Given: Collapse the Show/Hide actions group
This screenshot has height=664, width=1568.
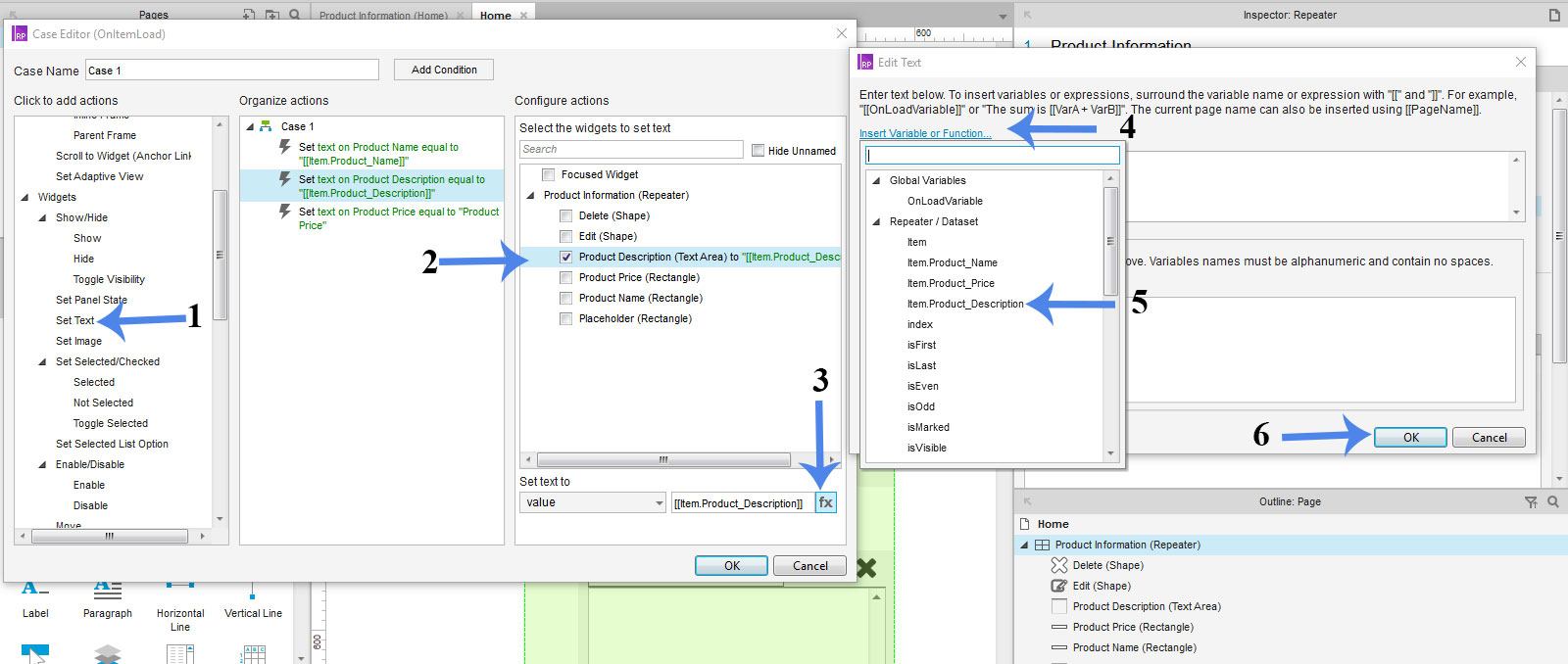Looking at the screenshot, I should (x=42, y=217).
